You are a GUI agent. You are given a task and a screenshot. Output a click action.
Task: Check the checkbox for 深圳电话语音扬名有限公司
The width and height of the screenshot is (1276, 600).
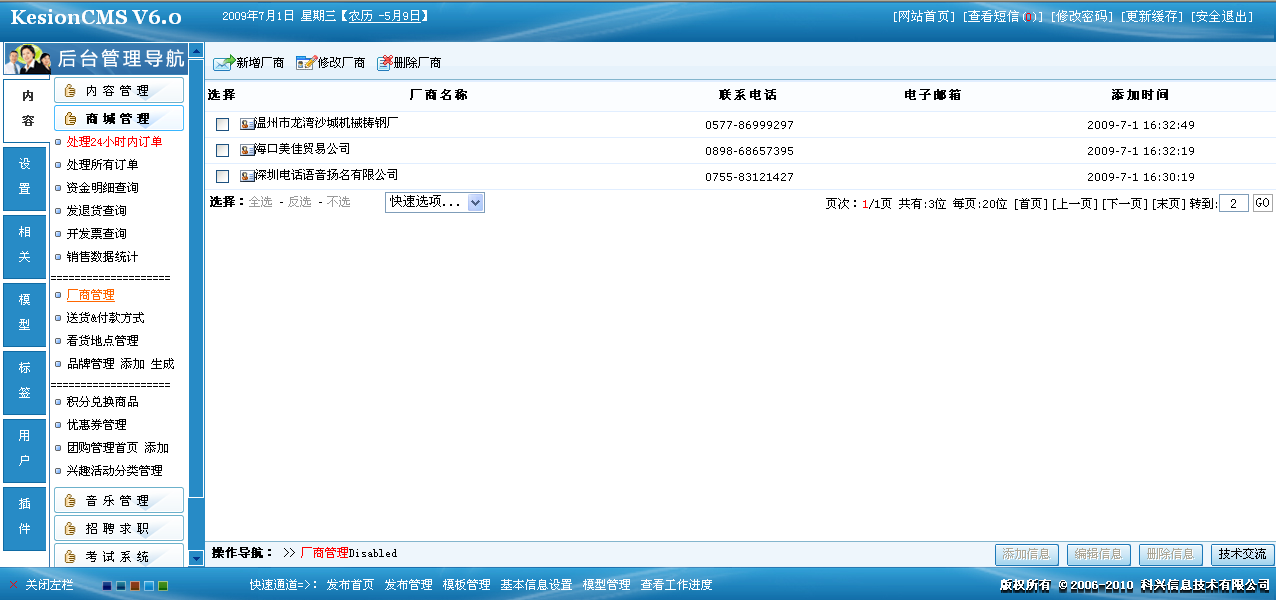coord(223,176)
